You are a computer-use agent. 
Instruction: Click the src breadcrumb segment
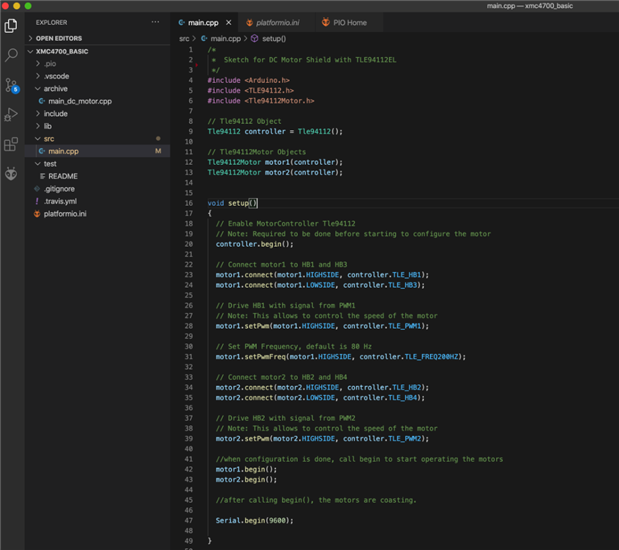click(184, 38)
